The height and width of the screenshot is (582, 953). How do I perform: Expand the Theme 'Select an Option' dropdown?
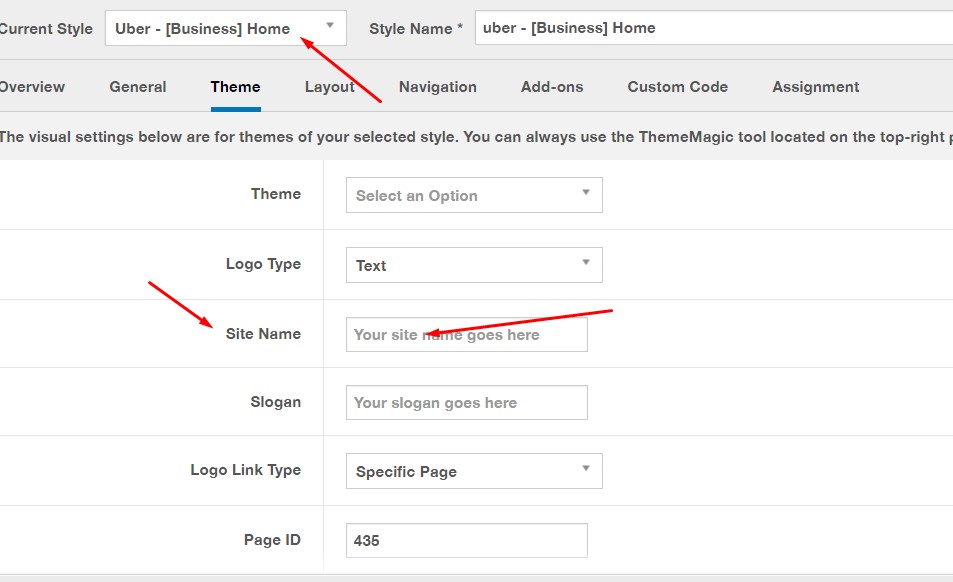click(474, 195)
